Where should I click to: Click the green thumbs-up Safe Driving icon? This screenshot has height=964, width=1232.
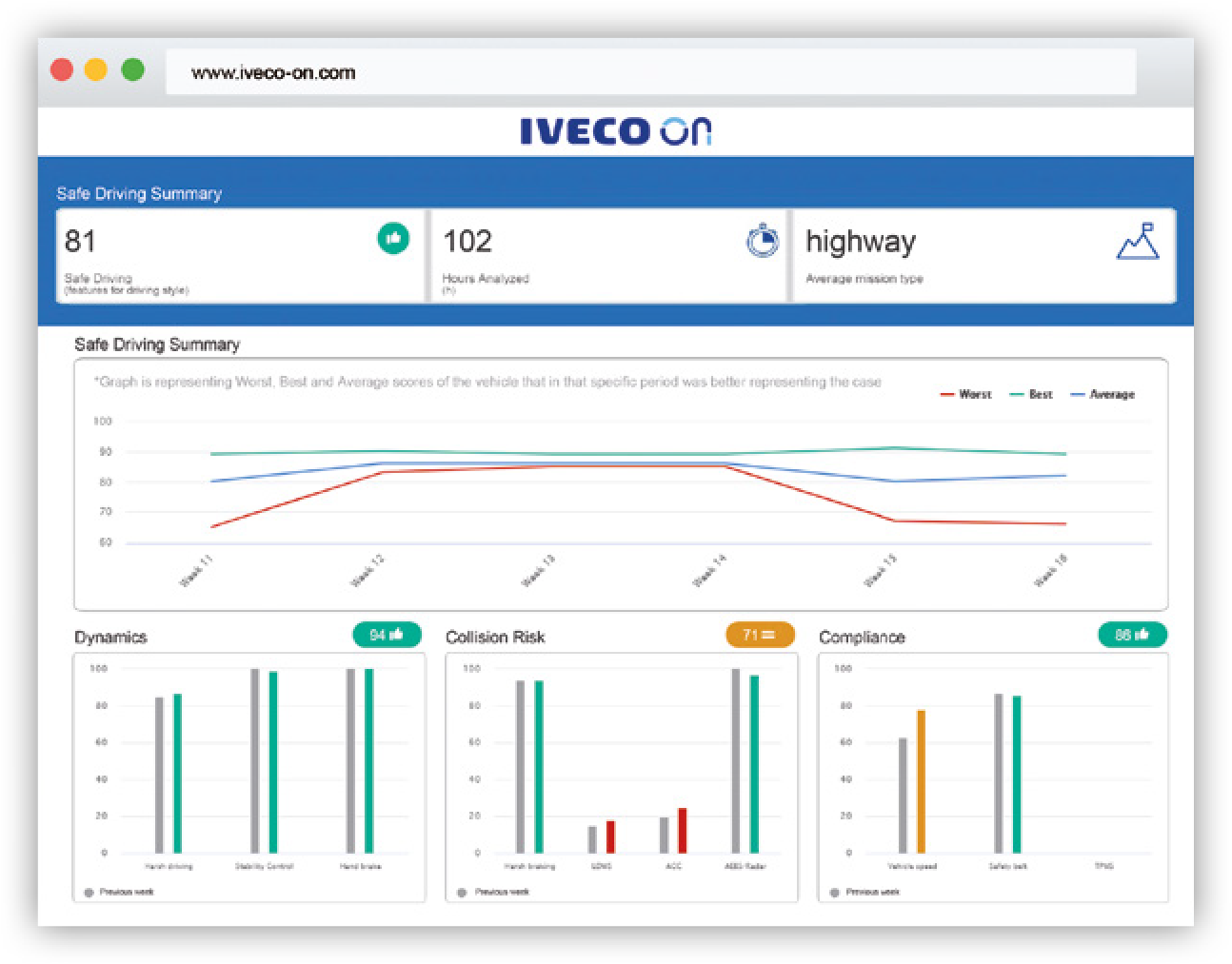click(393, 238)
